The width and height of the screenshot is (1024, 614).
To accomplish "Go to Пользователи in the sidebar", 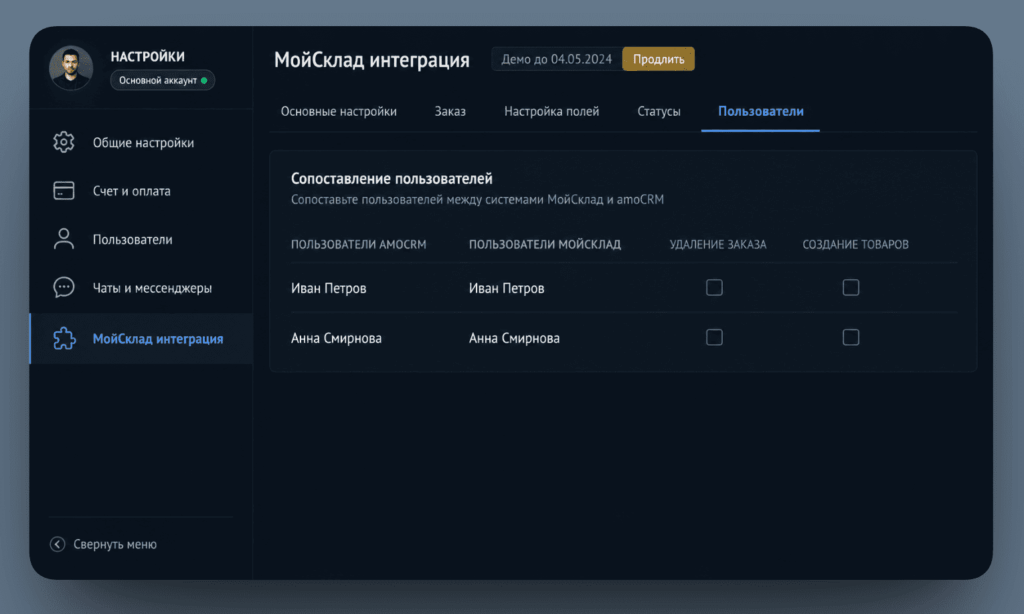I will pos(141,239).
